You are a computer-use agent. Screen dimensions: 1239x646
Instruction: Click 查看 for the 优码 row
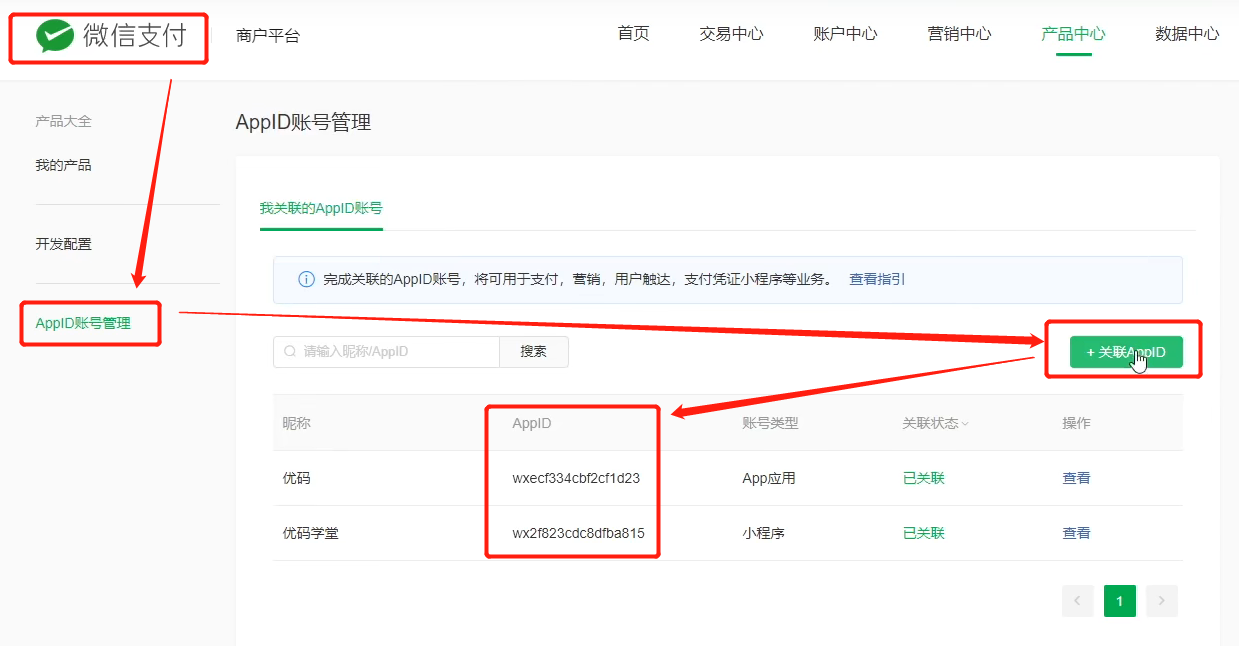click(1076, 478)
